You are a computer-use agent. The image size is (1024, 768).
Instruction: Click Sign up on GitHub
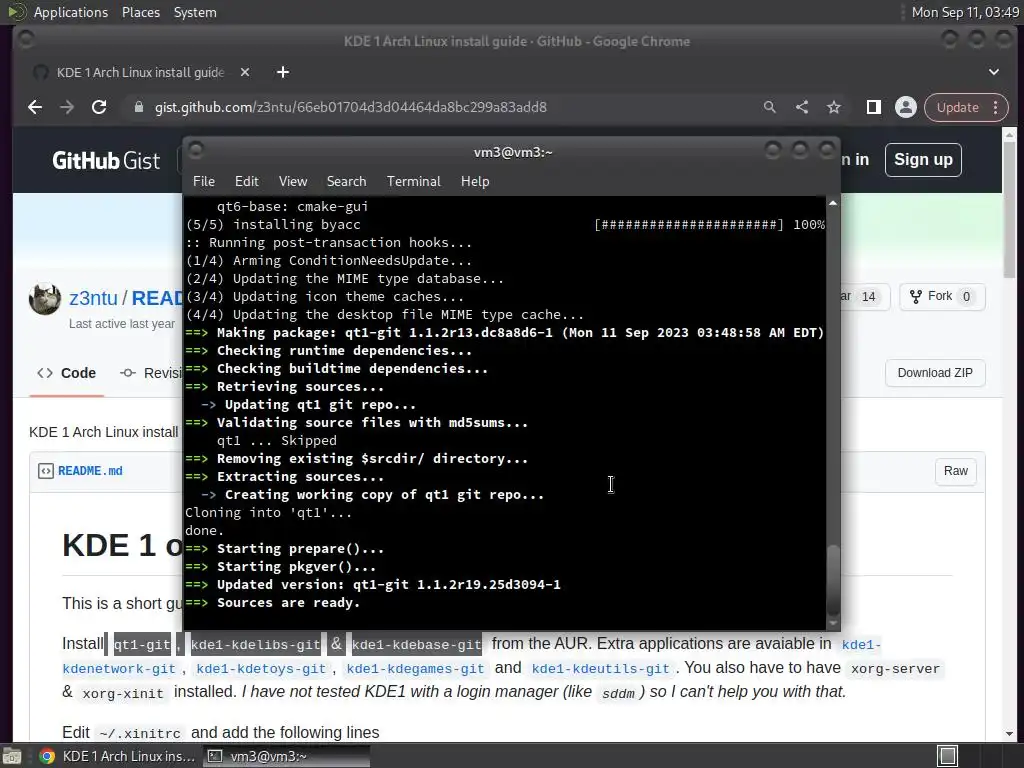pyautogui.click(x=923, y=160)
